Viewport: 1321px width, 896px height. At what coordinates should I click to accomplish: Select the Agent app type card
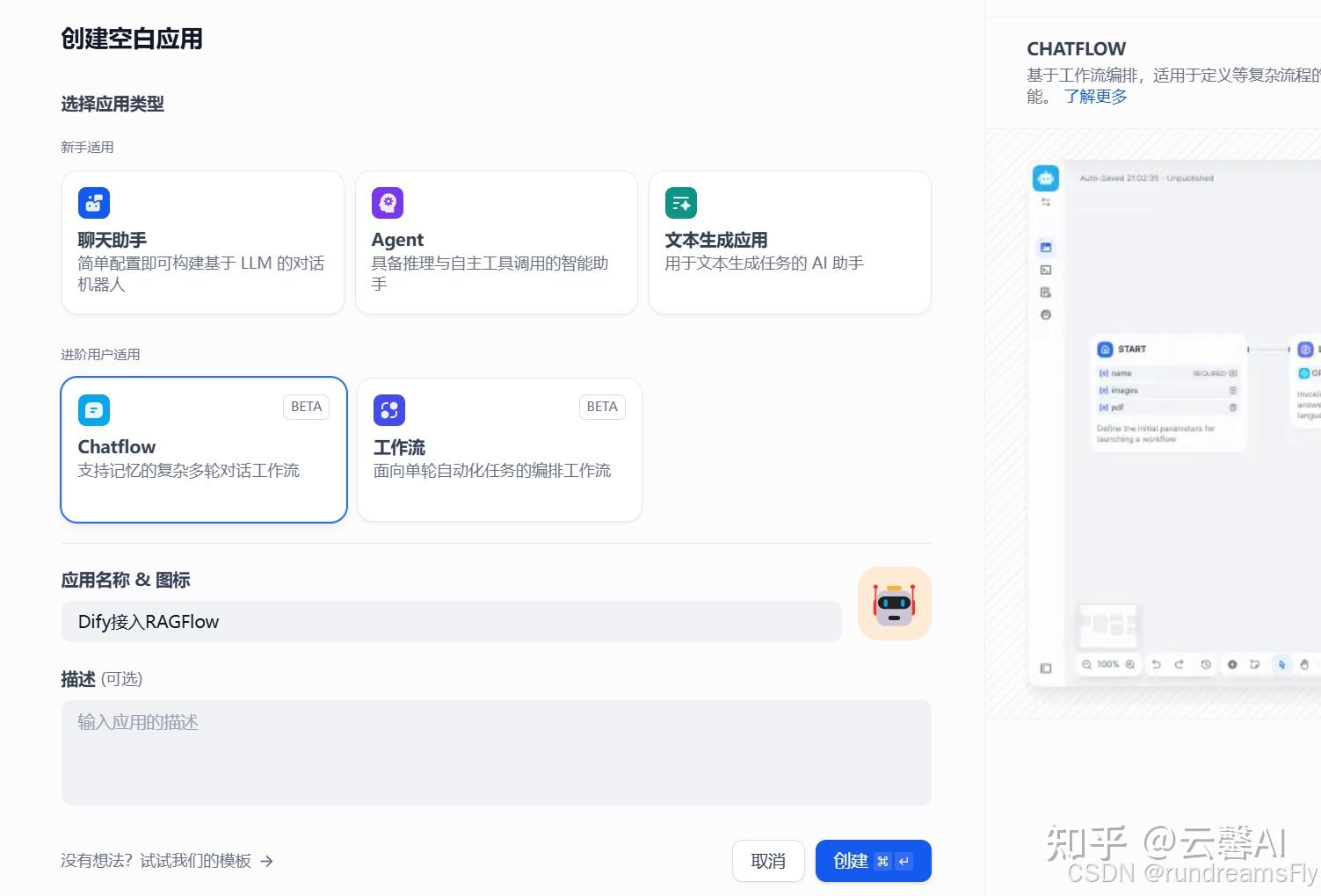pyautogui.click(x=496, y=242)
